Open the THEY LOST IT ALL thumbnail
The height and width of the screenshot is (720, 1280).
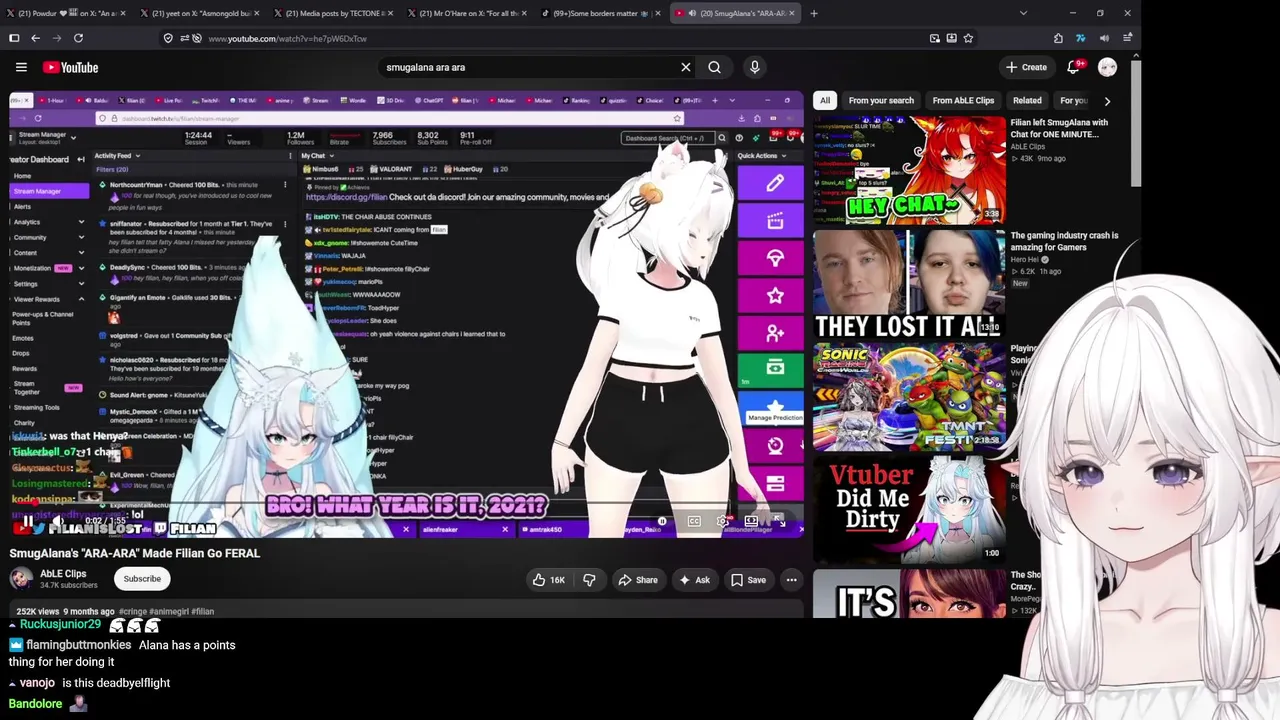tap(909, 284)
